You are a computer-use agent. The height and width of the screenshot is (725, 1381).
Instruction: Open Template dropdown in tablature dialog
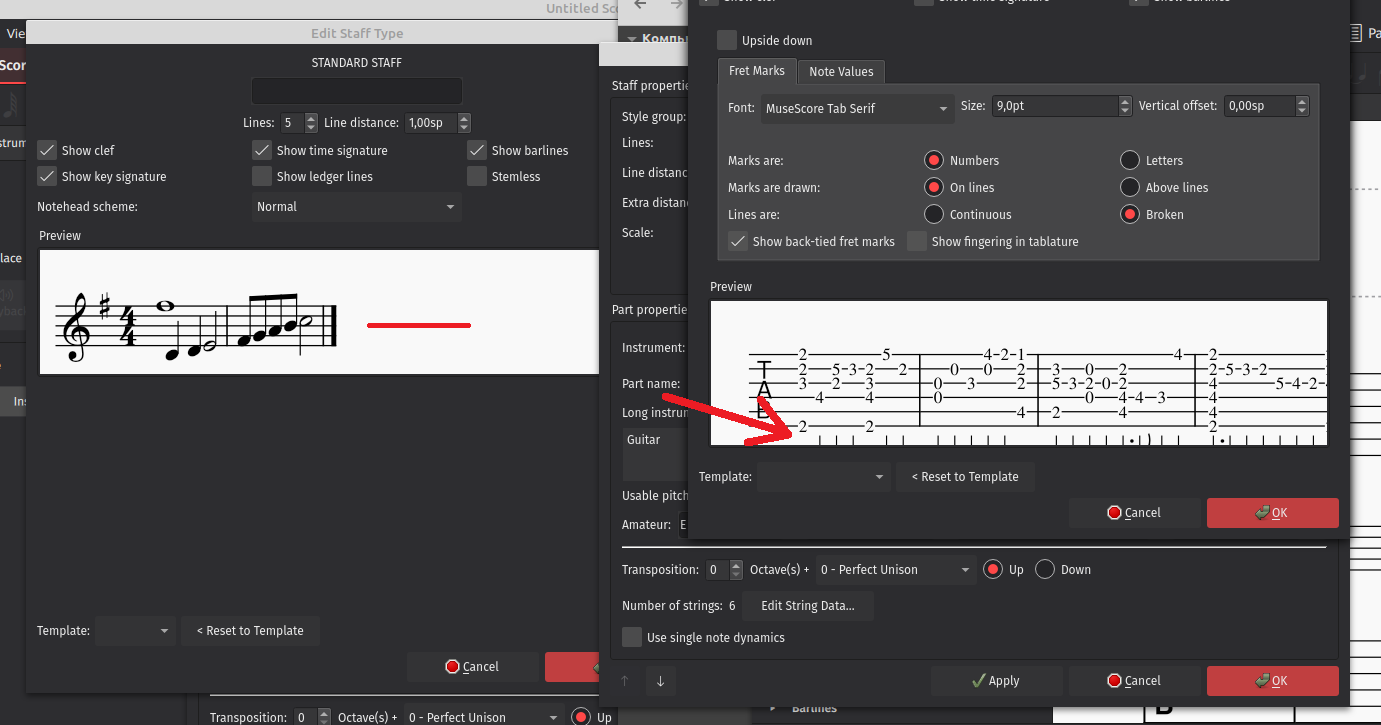point(823,477)
